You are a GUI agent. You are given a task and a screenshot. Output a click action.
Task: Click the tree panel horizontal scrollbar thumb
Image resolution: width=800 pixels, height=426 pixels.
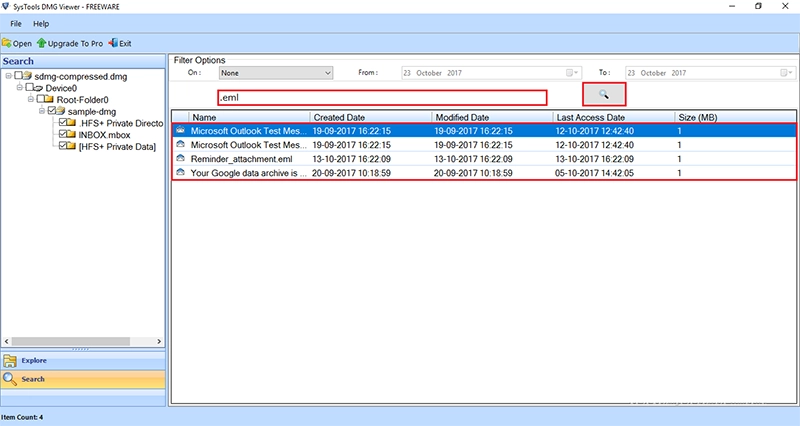coord(70,341)
